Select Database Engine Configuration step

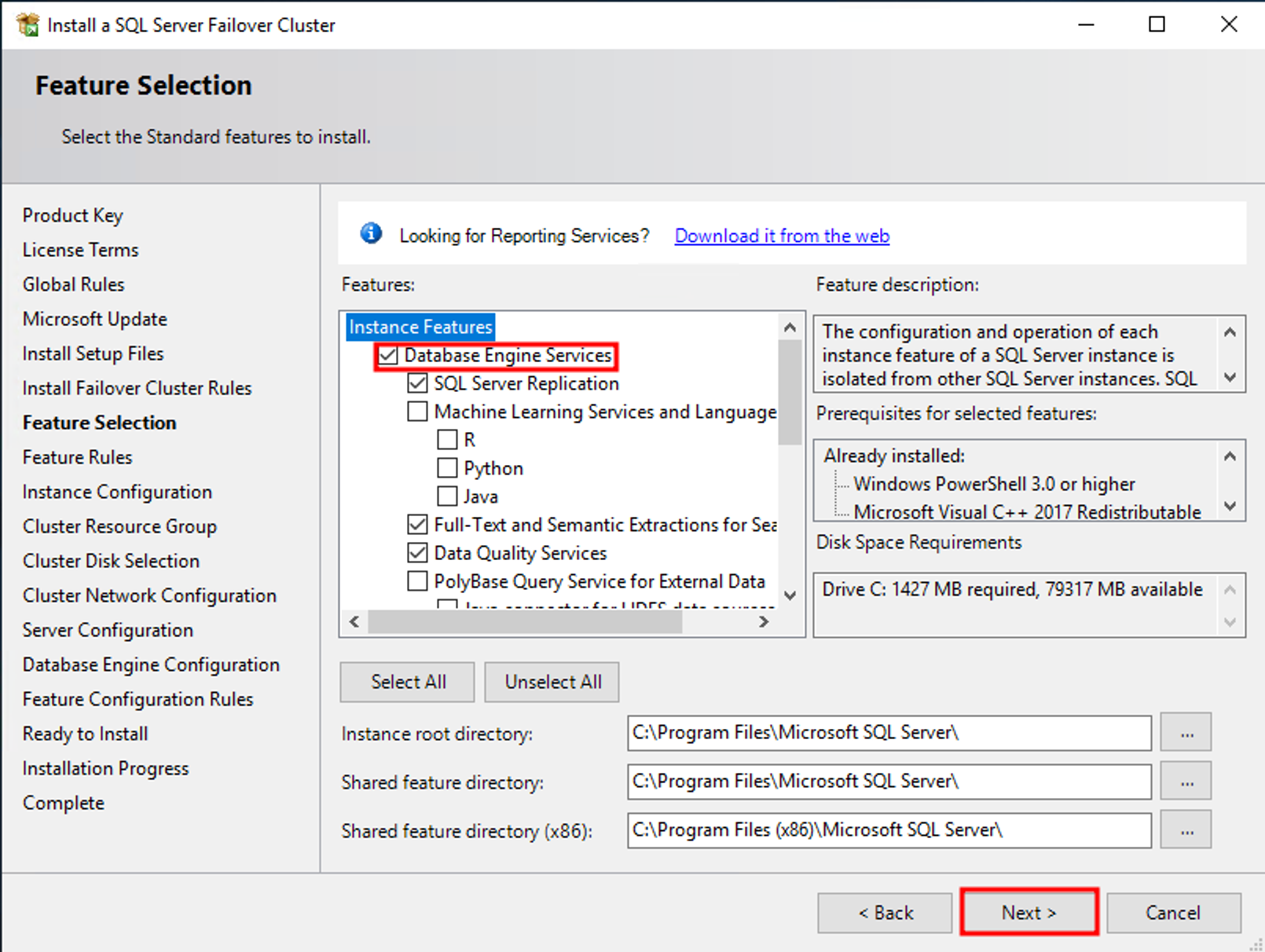click(x=151, y=665)
